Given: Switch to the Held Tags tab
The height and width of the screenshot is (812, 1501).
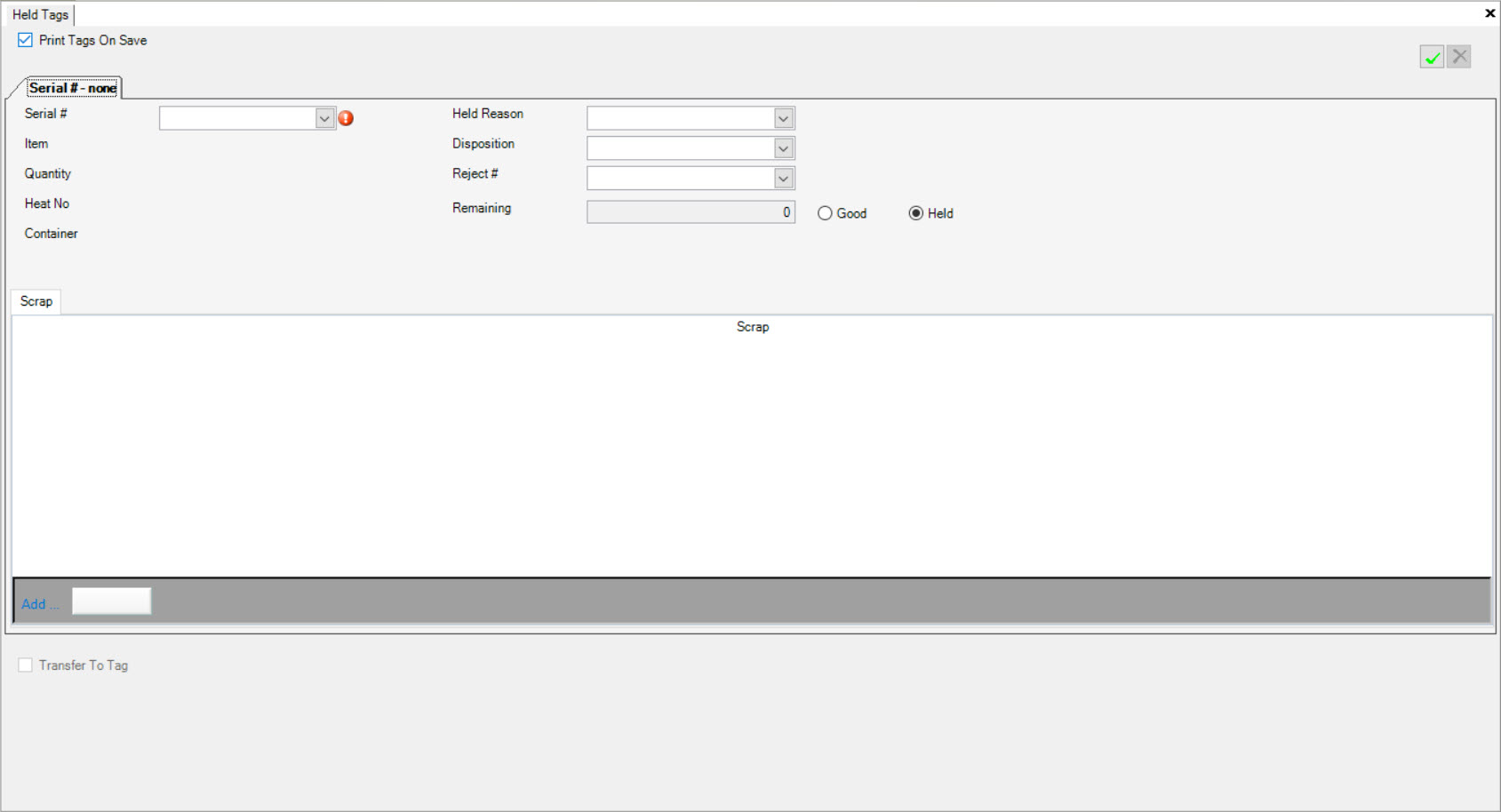Looking at the screenshot, I should [40, 14].
